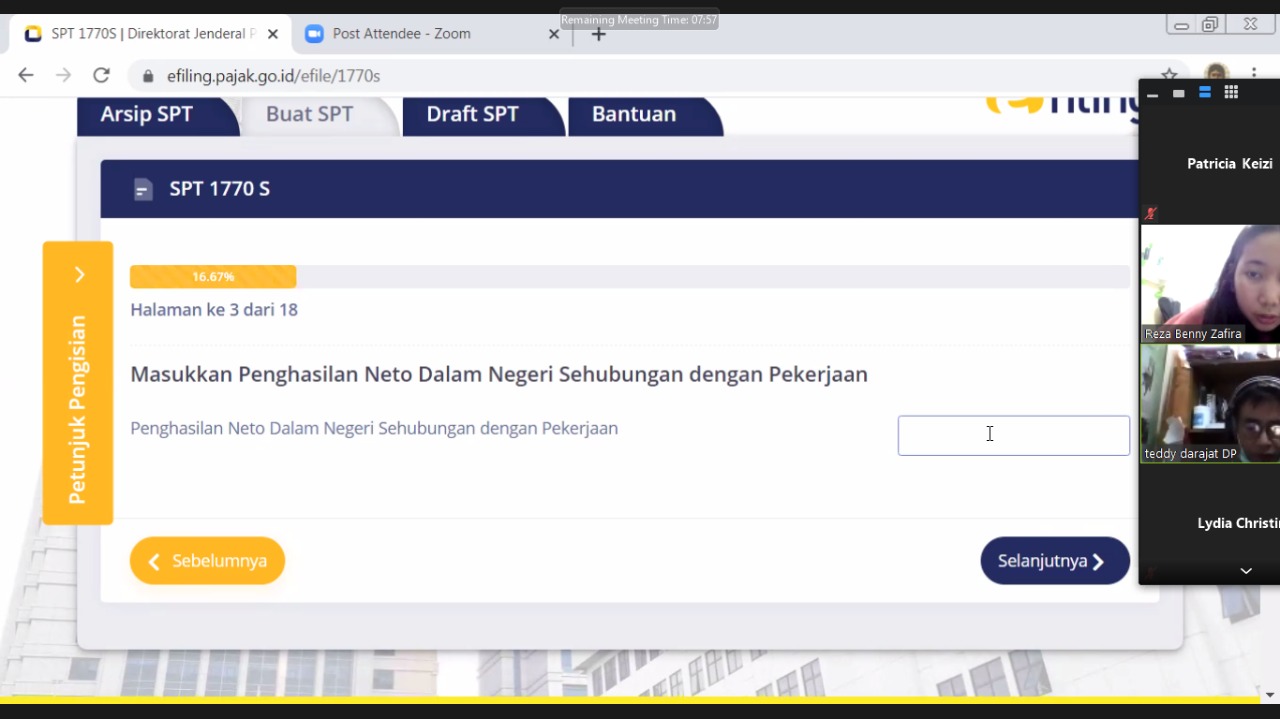This screenshot has width=1280, height=719.
Task: Close the Post Attendee - Zoom tab
Action: click(554, 34)
